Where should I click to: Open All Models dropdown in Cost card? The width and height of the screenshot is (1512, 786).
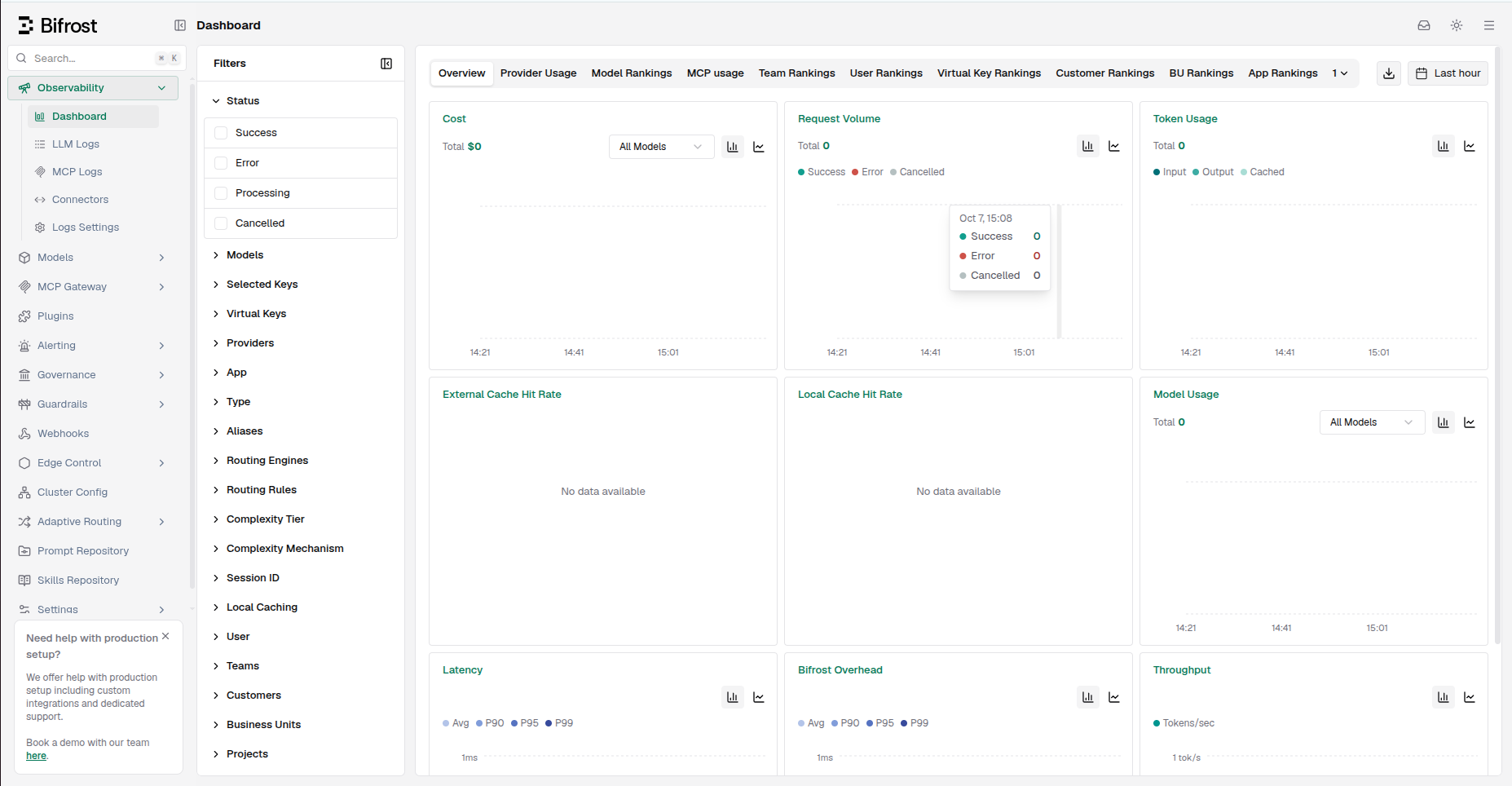point(661,147)
